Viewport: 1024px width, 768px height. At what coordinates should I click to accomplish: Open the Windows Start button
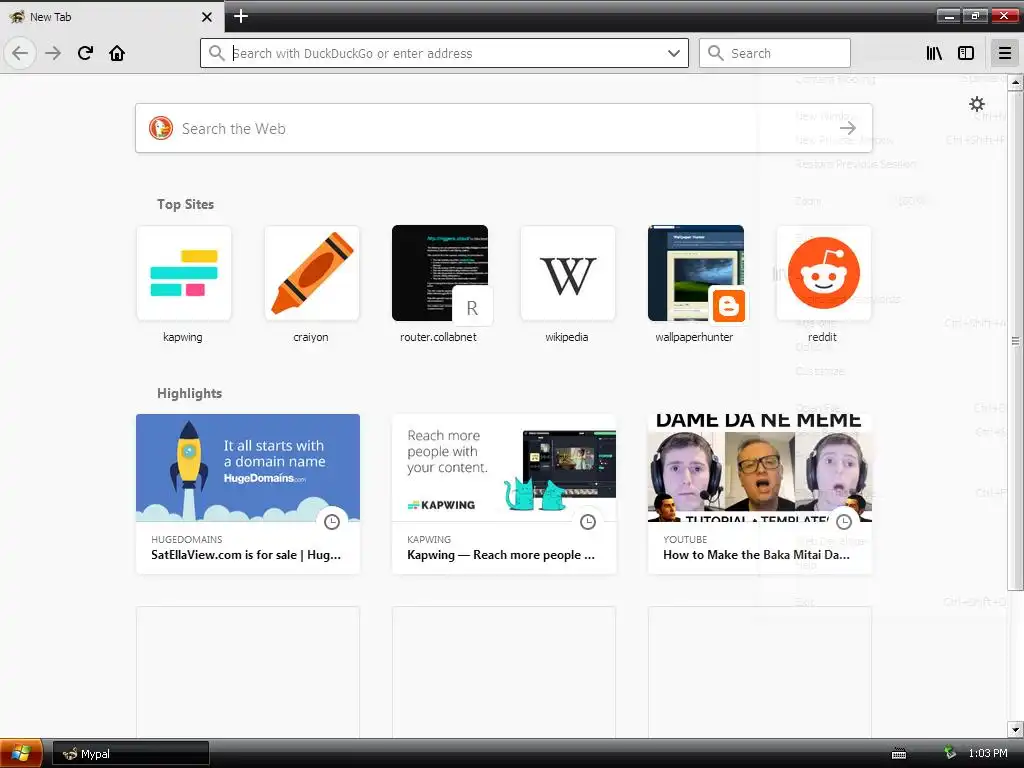pos(21,753)
